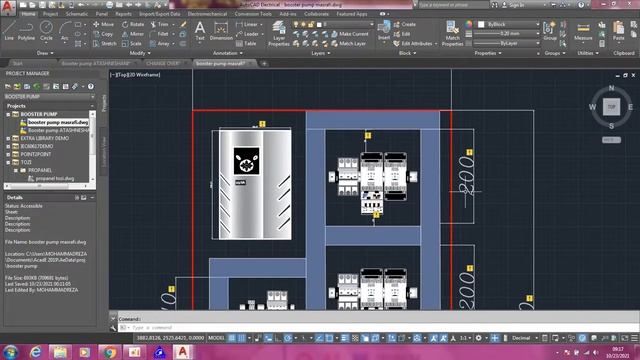The height and width of the screenshot is (360, 640).
Task: Click the block Edit button
Action: (402, 34)
